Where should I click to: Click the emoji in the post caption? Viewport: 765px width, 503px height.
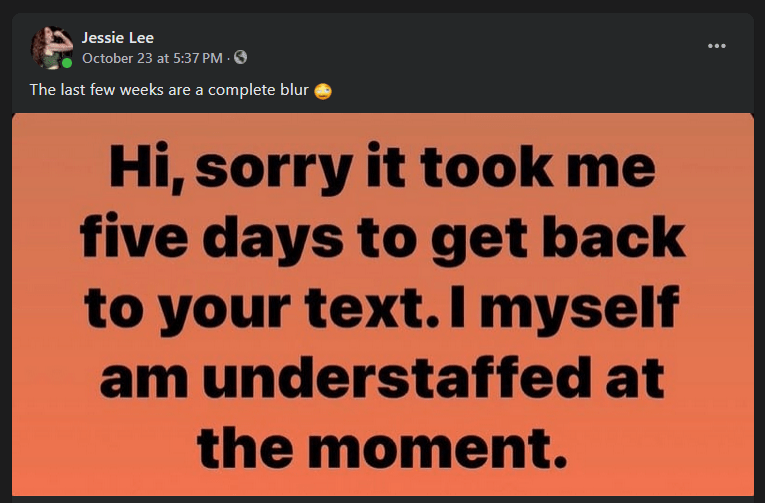(x=322, y=91)
